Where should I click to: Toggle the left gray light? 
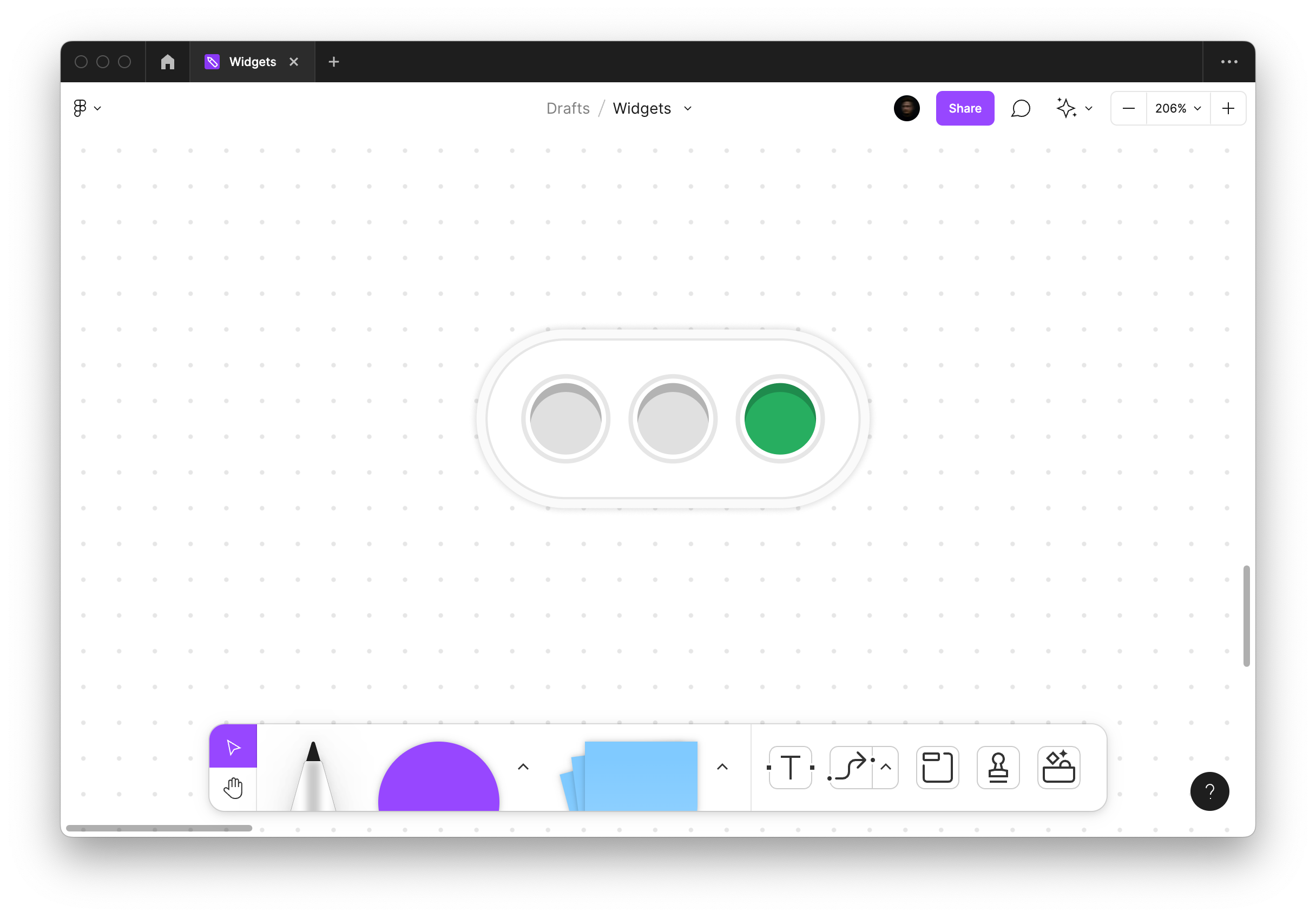(x=565, y=419)
